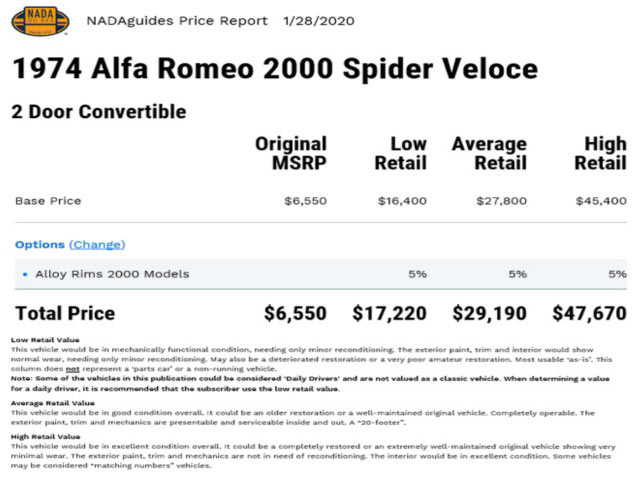The image size is (640, 480).
Task: Select the 2 Door Convertible subtitle
Action: coord(99,112)
